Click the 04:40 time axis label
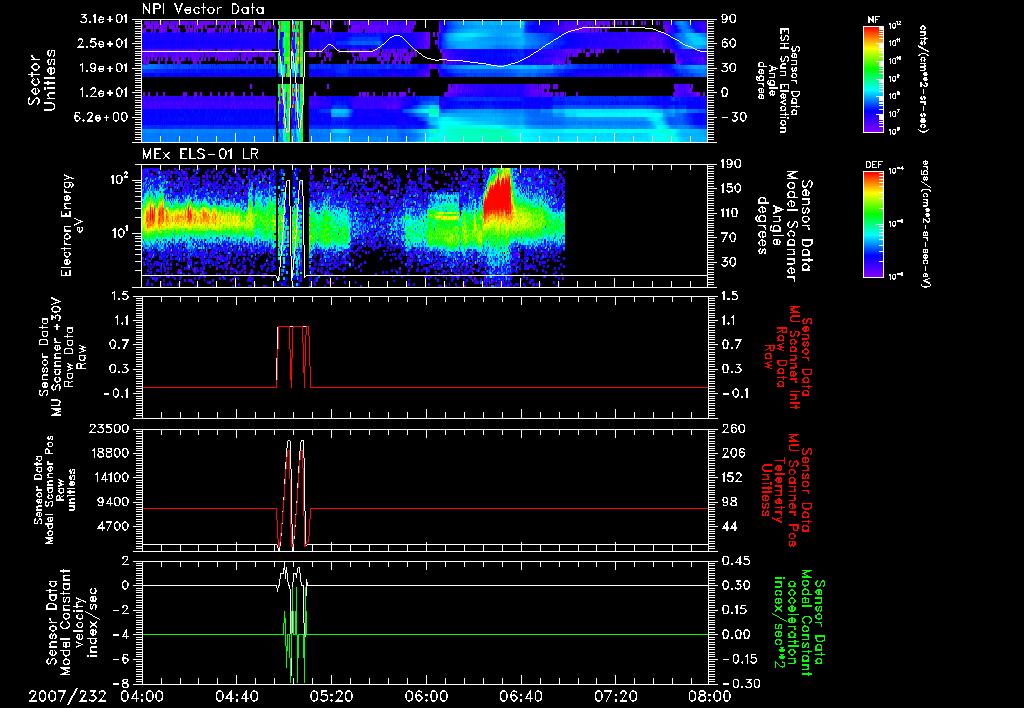Image resolution: width=1024 pixels, height=708 pixels. point(236,696)
